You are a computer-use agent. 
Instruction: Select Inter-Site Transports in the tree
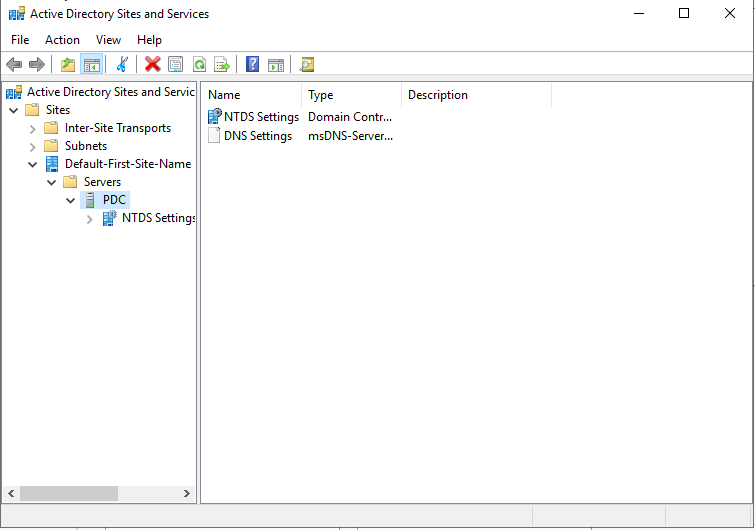118,128
